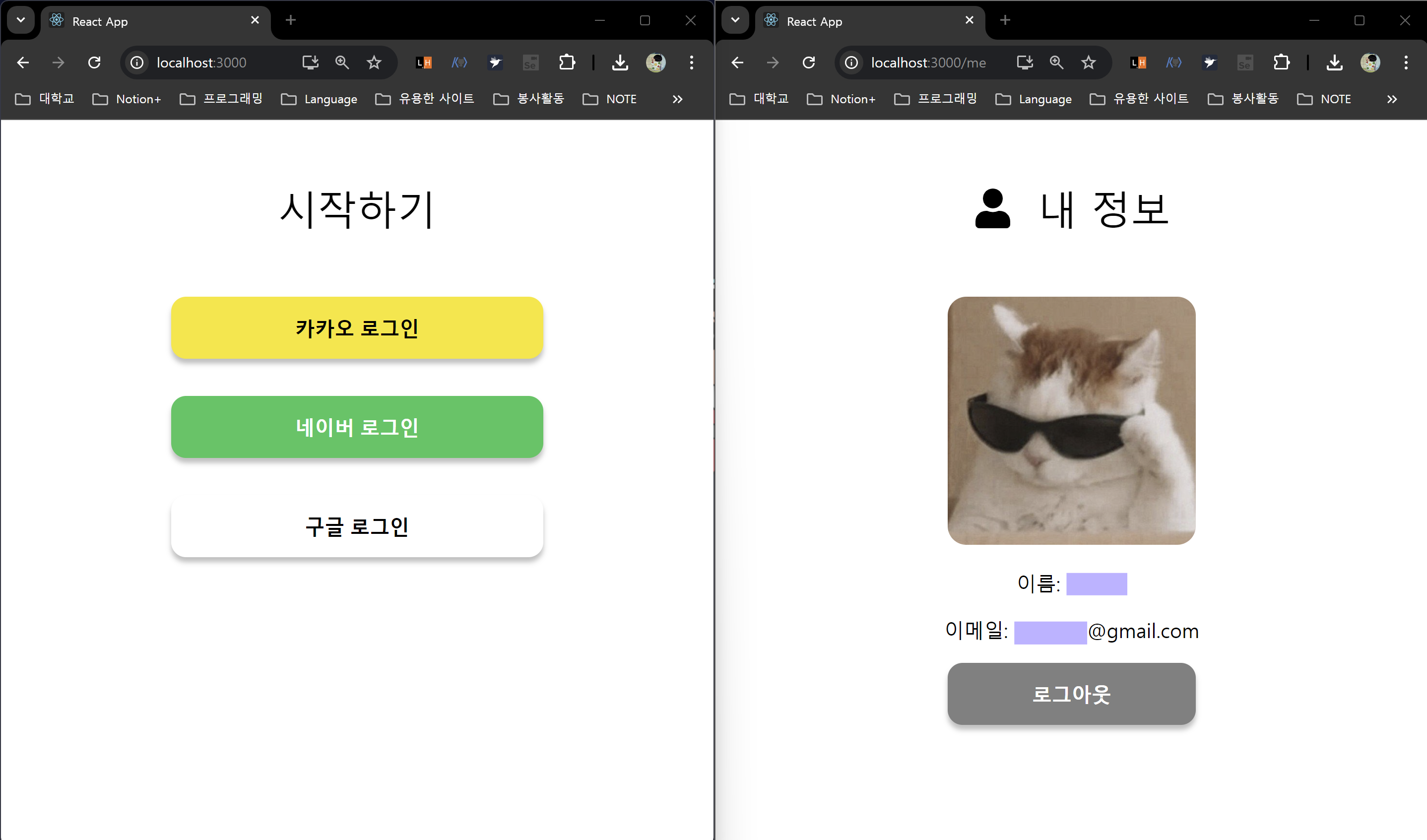Click the install app icon in right address bar
The width and height of the screenshot is (1427, 840).
pos(1025,63)
